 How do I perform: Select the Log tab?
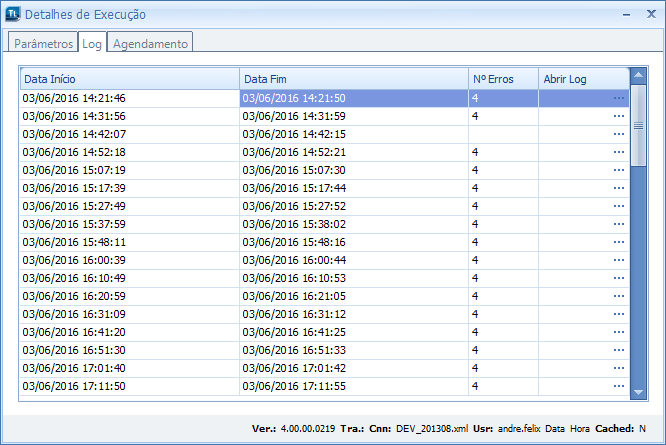click(x=92, y=44)
